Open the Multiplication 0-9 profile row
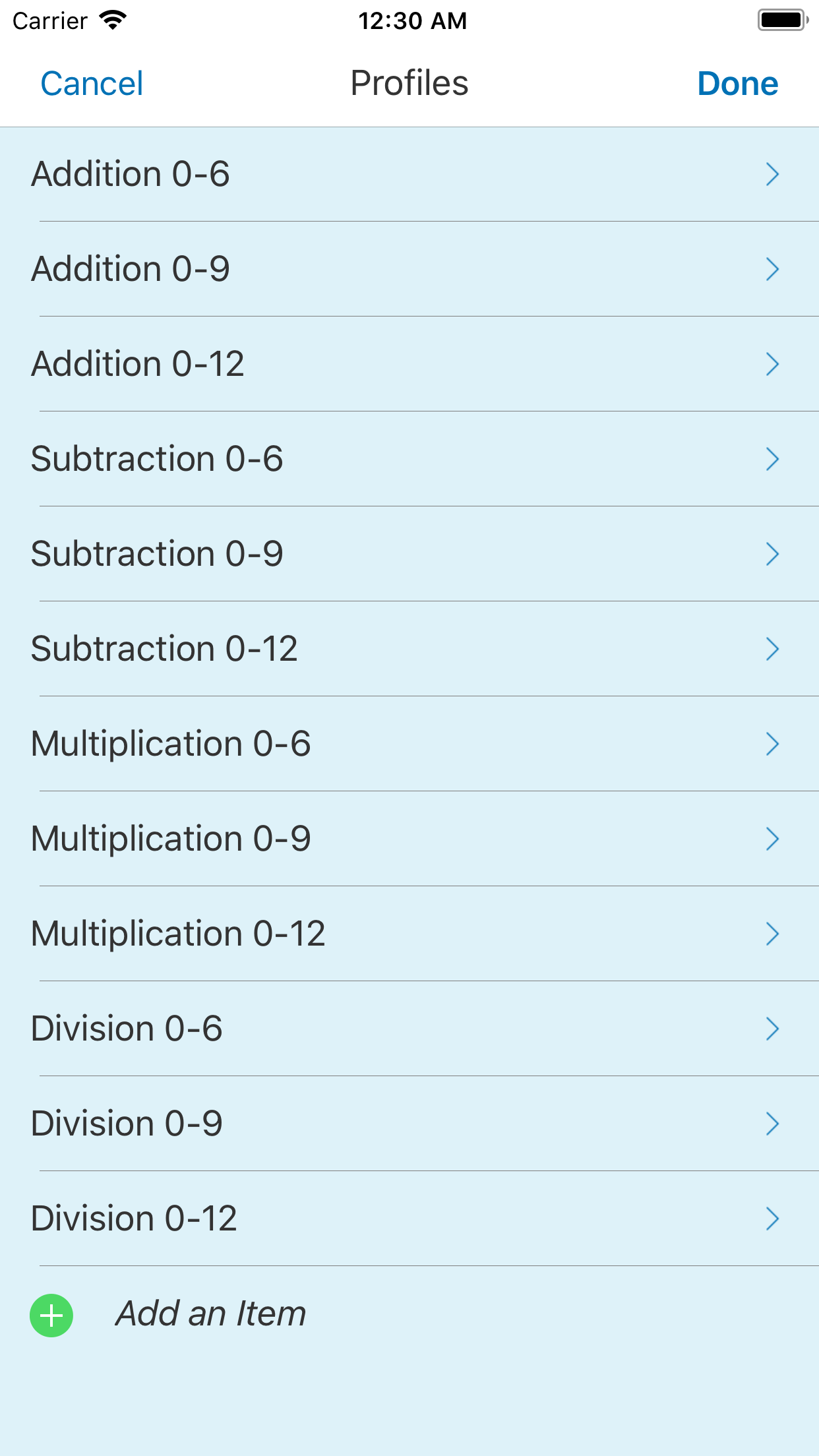This screenshot has width=819, height=1456. (x=171, y=839)
